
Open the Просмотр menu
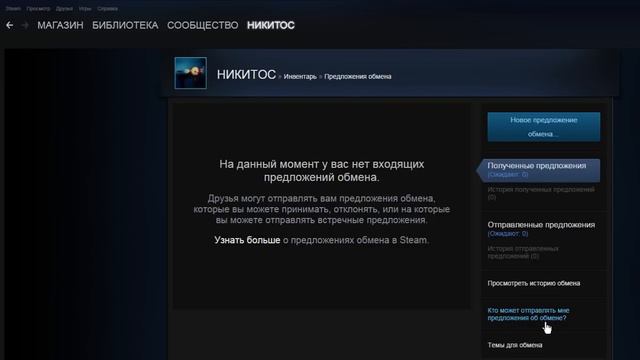click(38, 9)
